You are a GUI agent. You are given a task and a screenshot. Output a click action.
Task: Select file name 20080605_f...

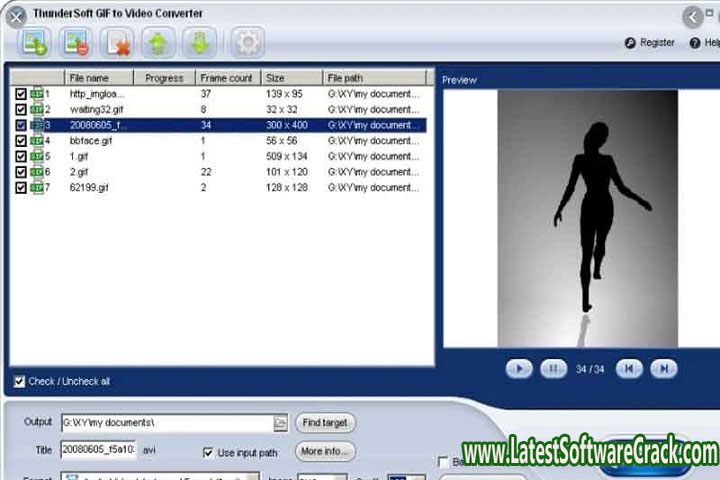98,125
